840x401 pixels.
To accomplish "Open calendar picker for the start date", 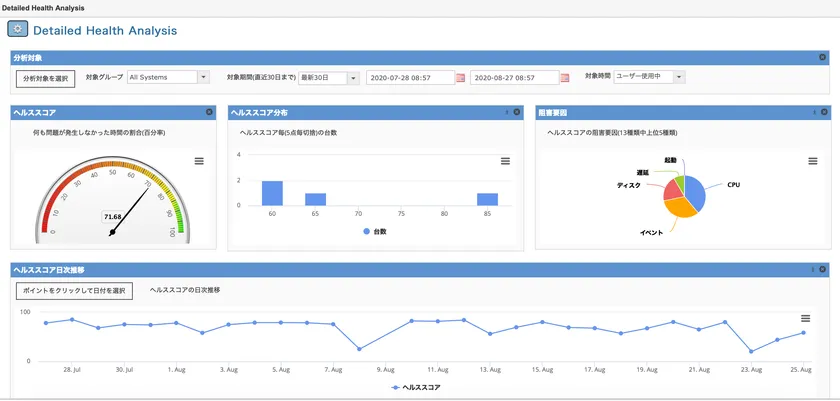I will [460, 77].
